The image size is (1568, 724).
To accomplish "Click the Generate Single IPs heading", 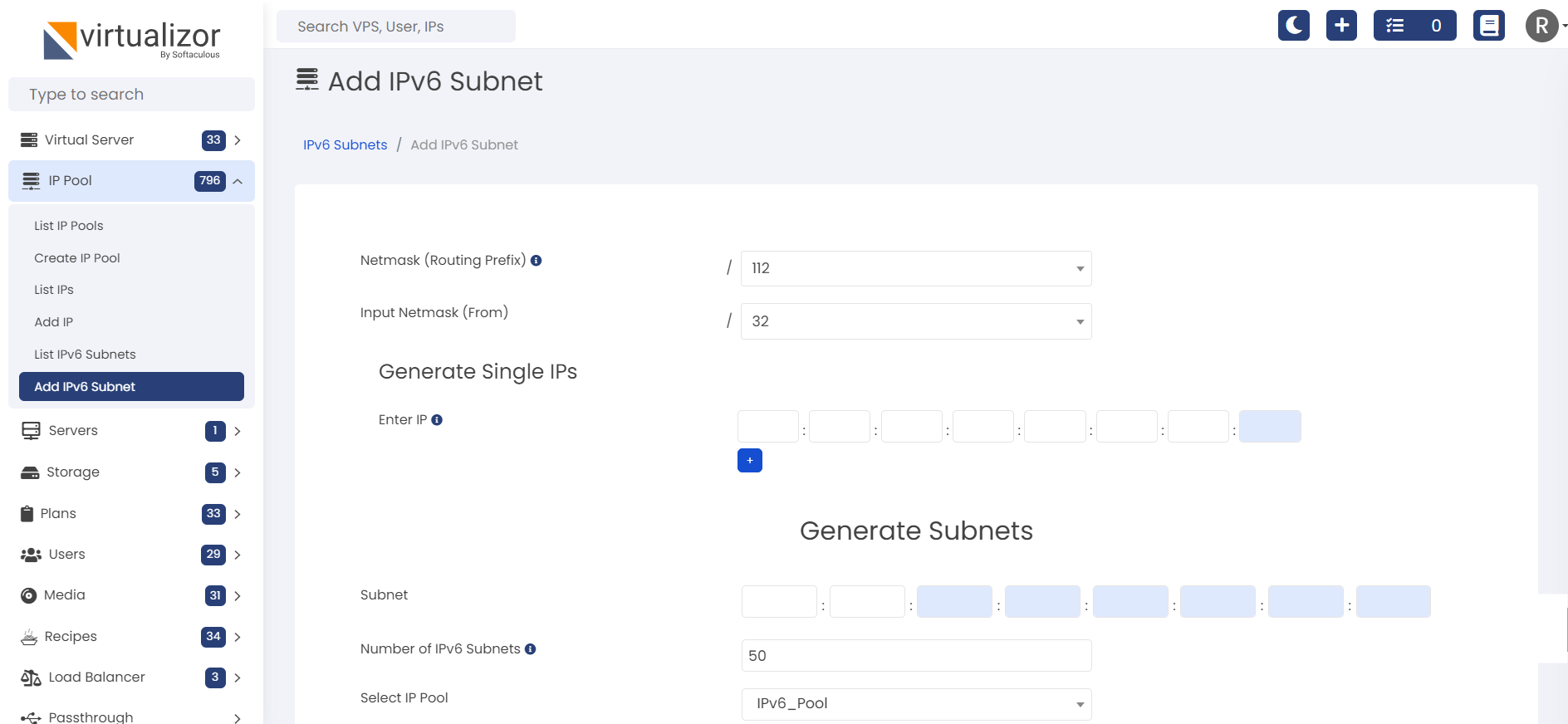I will pyautogui.click(x=478, y=372).
